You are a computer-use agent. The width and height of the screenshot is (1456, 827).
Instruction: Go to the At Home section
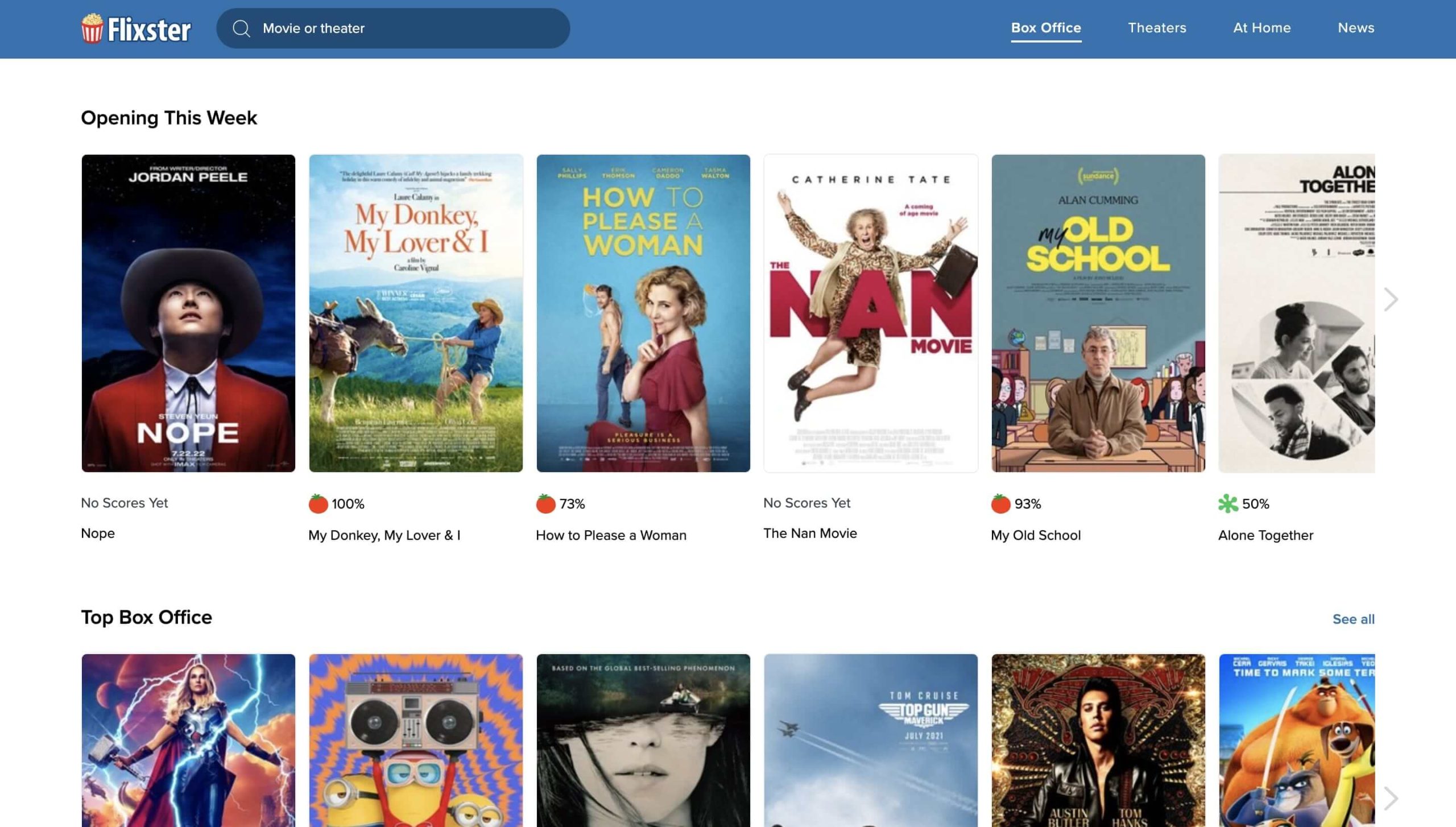pyautogui.click(x=1261, y=28)
